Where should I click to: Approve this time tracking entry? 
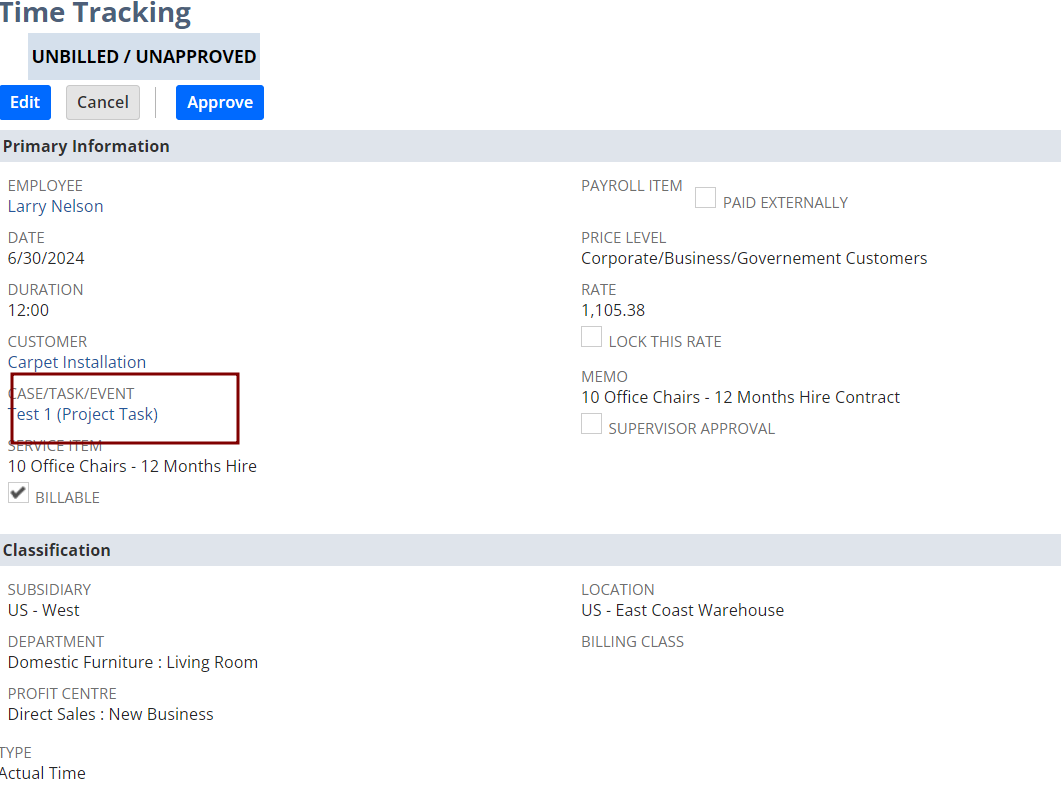[219, 102]
